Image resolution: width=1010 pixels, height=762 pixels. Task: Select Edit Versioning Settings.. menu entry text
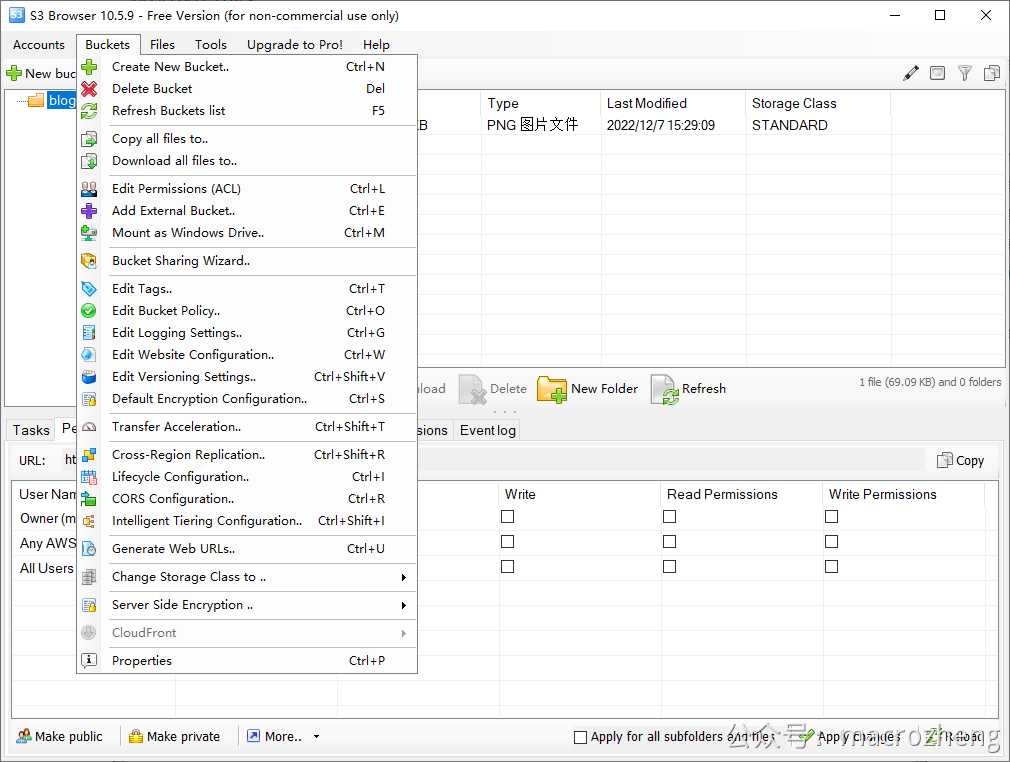pos(184,377)
